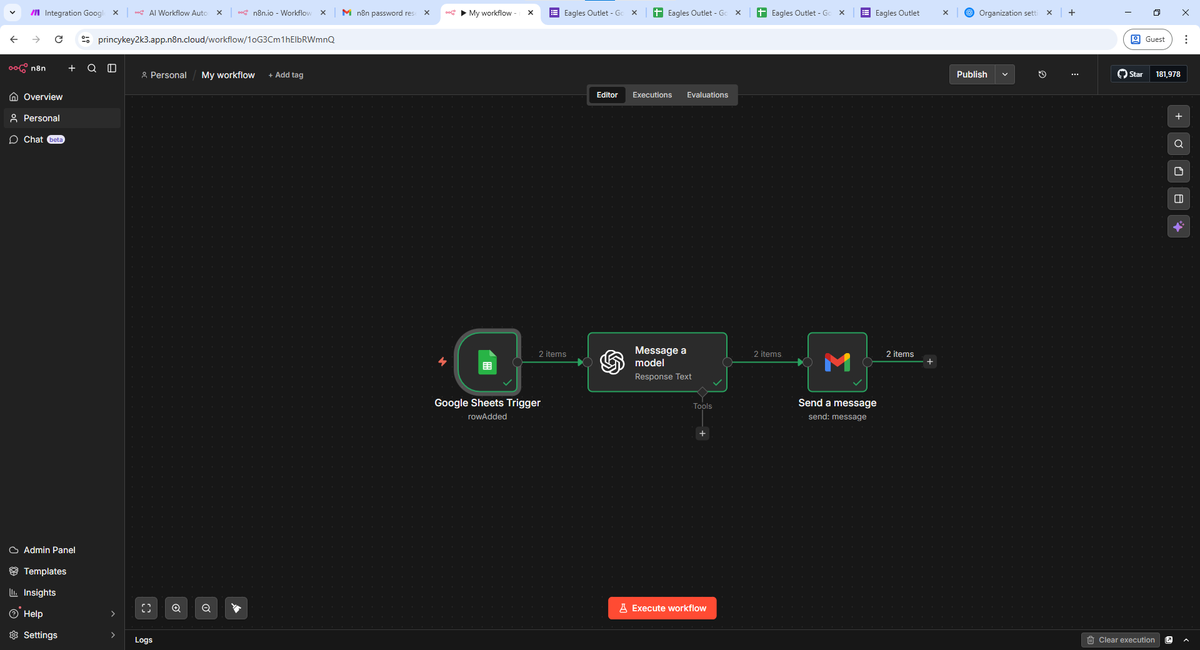Click the plus add-node icon on canvas right
This screenshot has height=650, width=1200.
pyautogui.click(x=1179, y=116)
